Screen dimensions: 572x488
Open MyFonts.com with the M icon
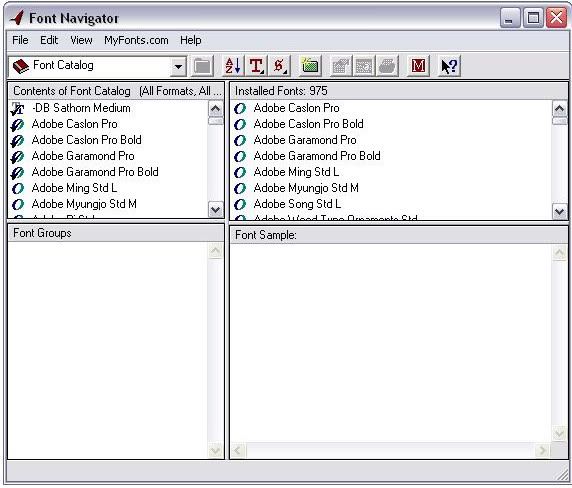click(418, 66)
